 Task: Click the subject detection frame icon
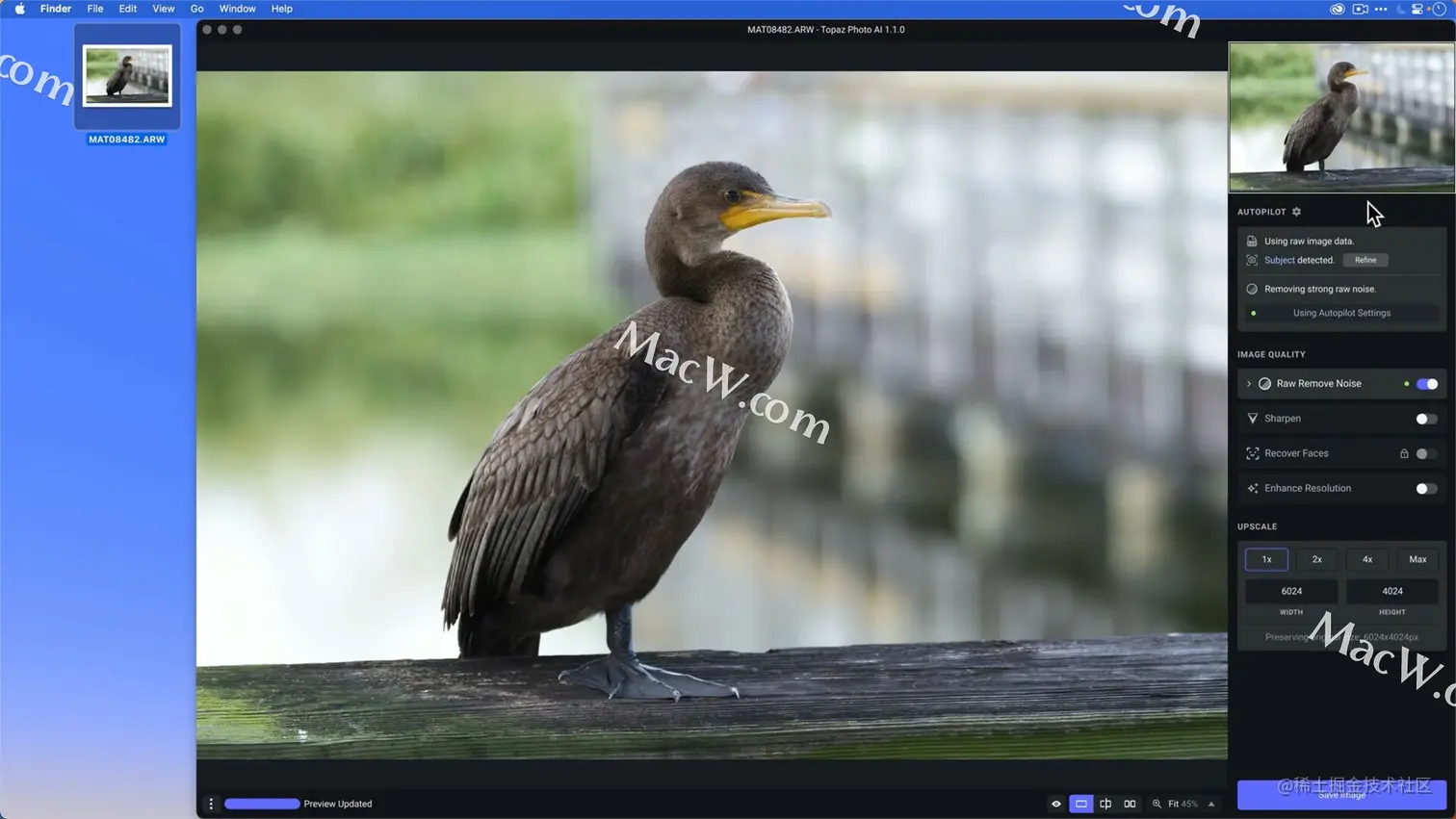click(x=1252, y=260)
